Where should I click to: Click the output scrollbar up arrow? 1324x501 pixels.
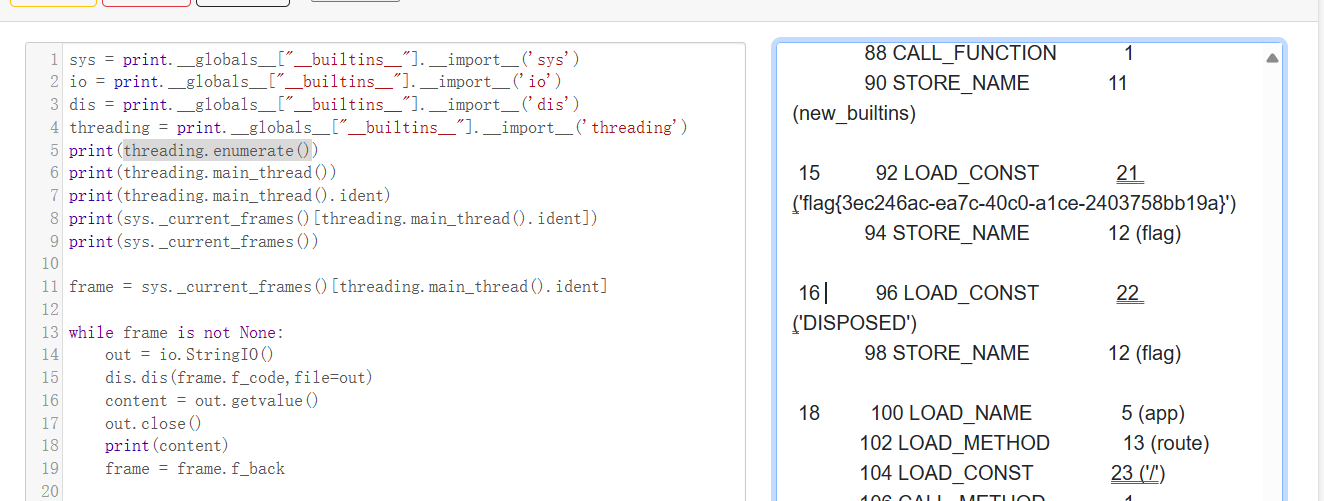(1272, 58)
